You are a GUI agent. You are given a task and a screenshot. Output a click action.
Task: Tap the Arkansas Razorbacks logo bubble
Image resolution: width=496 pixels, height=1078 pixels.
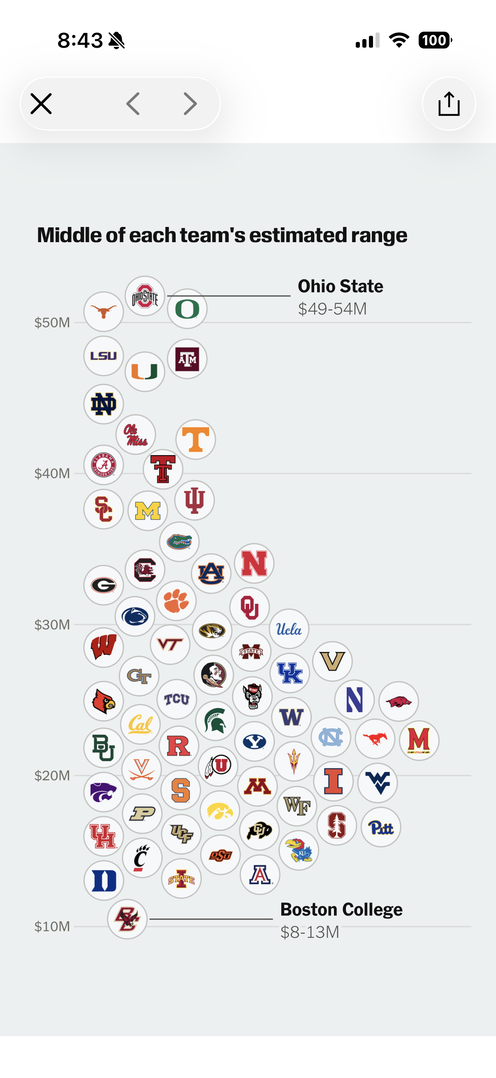coord(398,702)
